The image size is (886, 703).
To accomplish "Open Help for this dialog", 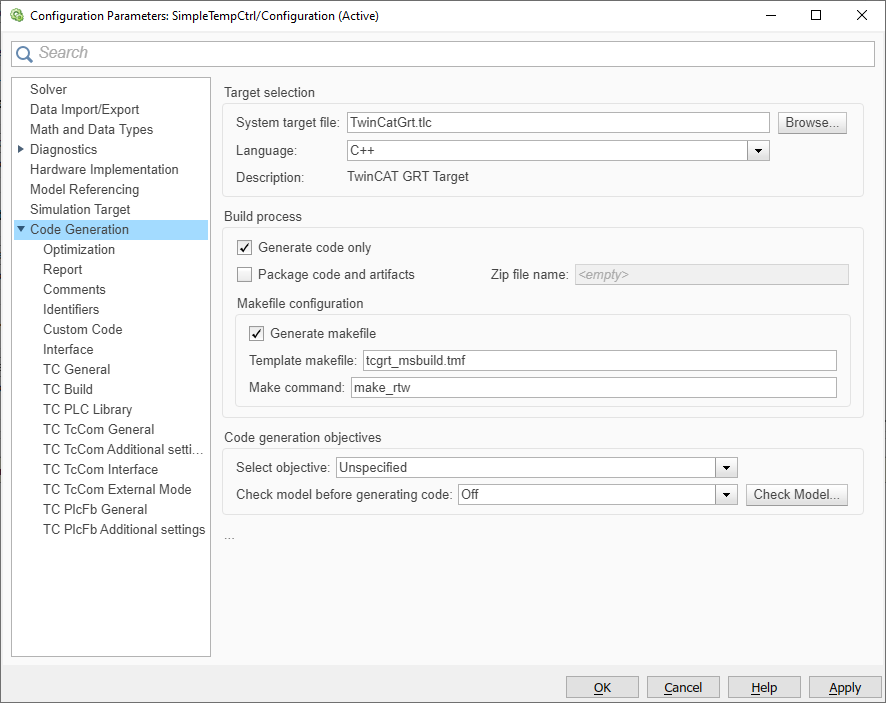I will click(x=764, y=687).
